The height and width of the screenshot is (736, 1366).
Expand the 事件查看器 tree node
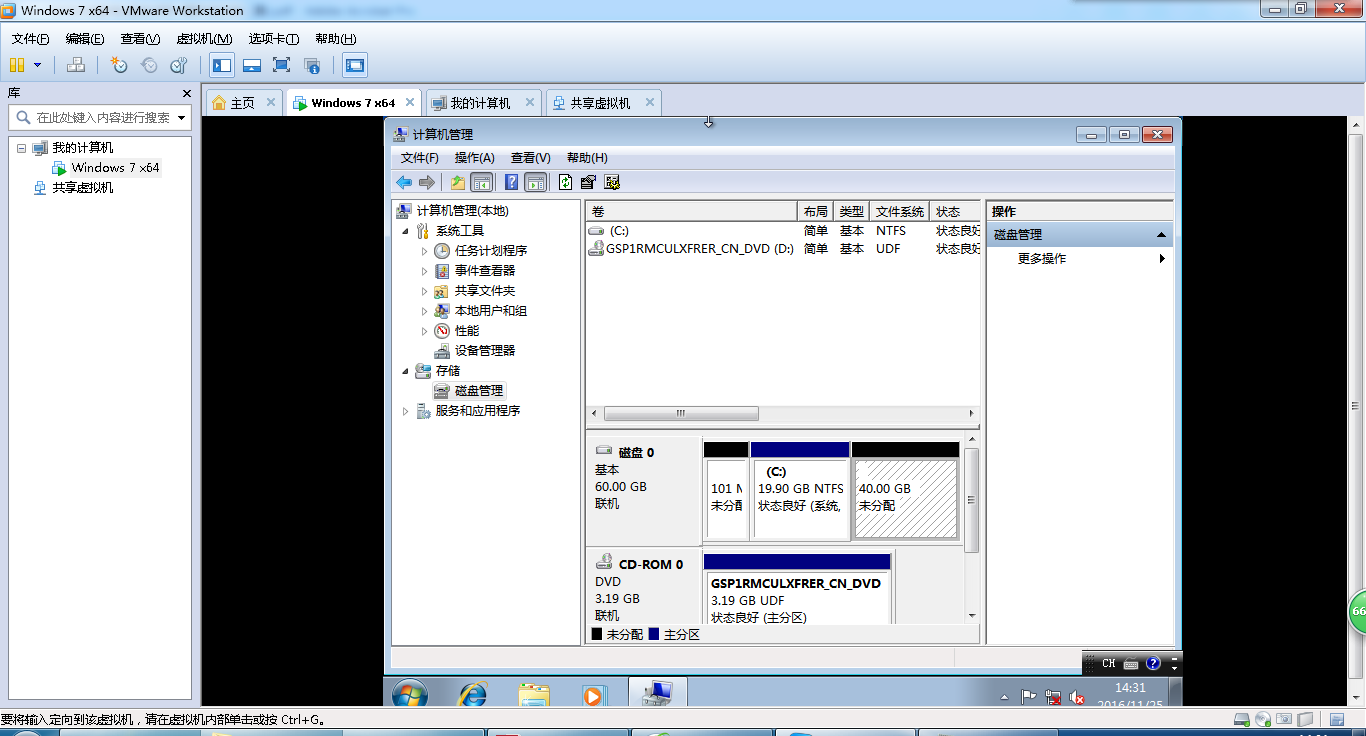coord(424,271)
